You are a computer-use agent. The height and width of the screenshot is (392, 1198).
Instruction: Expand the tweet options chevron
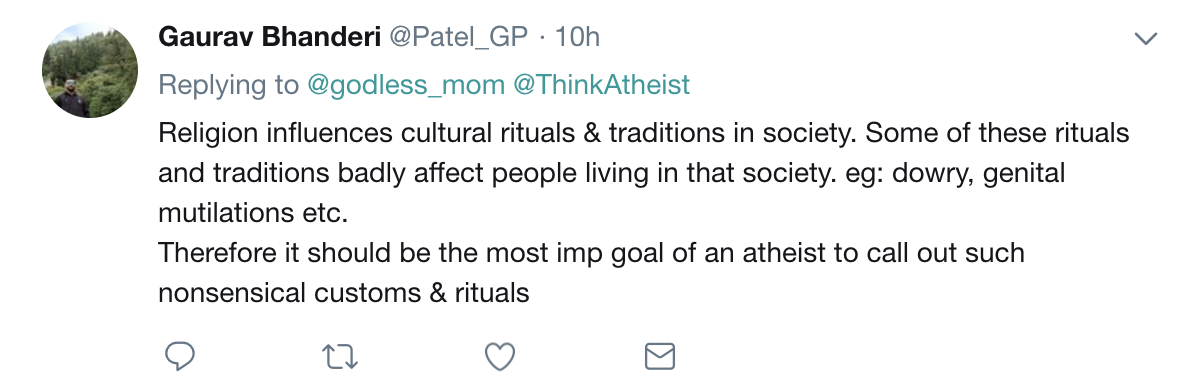tap(1146, 38)
